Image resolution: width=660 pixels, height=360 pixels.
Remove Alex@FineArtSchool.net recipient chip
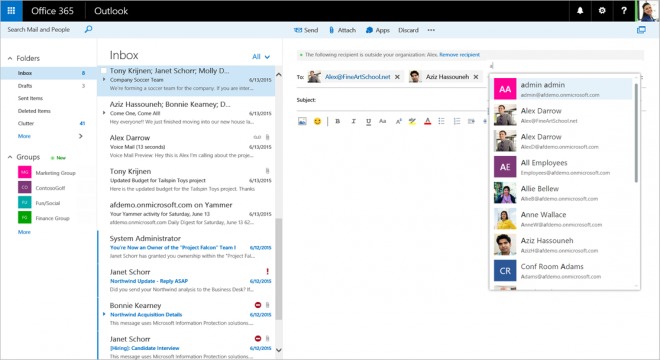397,77
